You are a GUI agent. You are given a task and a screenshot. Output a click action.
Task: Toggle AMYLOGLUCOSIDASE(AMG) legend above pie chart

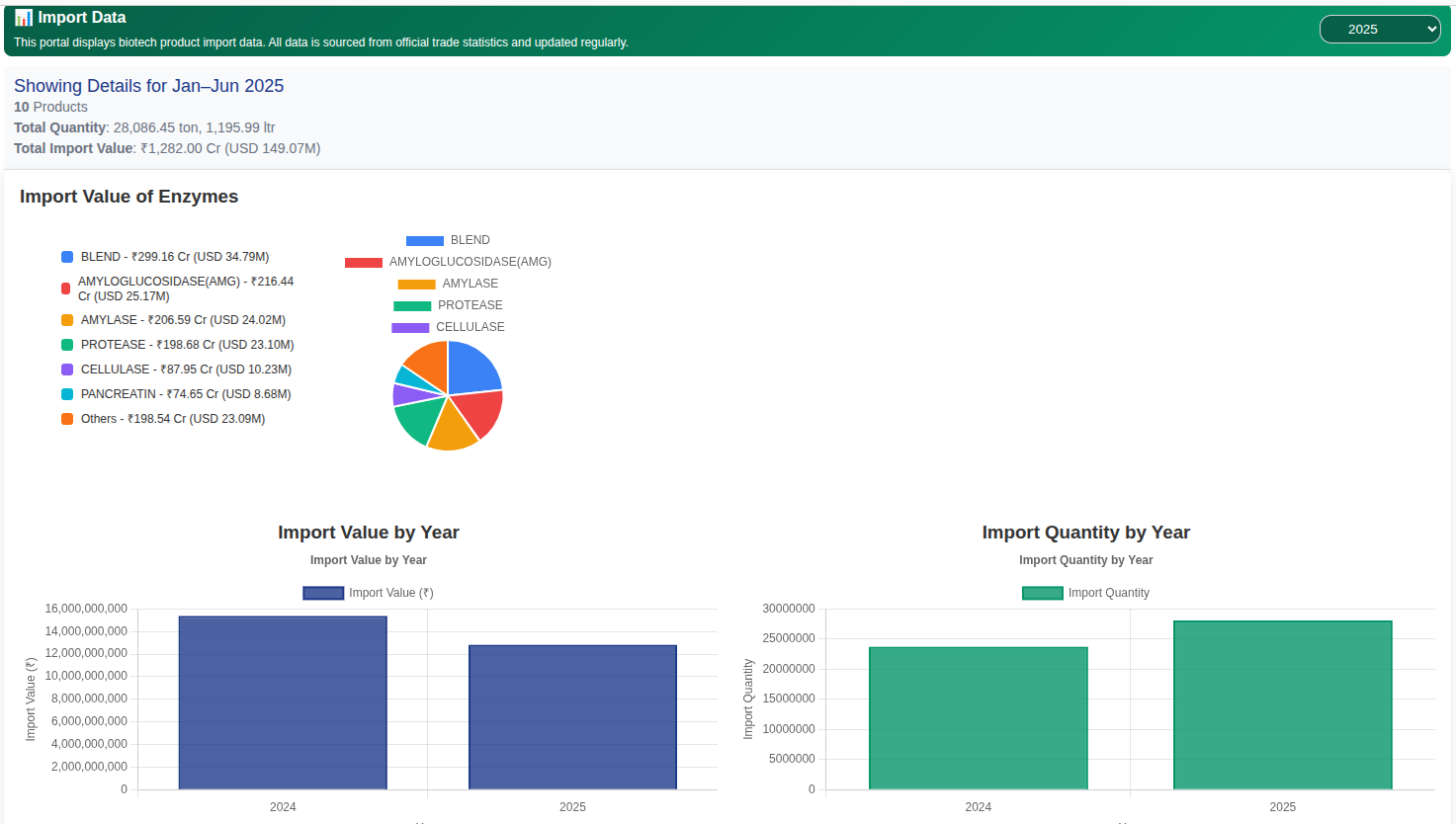pos(448,262)
